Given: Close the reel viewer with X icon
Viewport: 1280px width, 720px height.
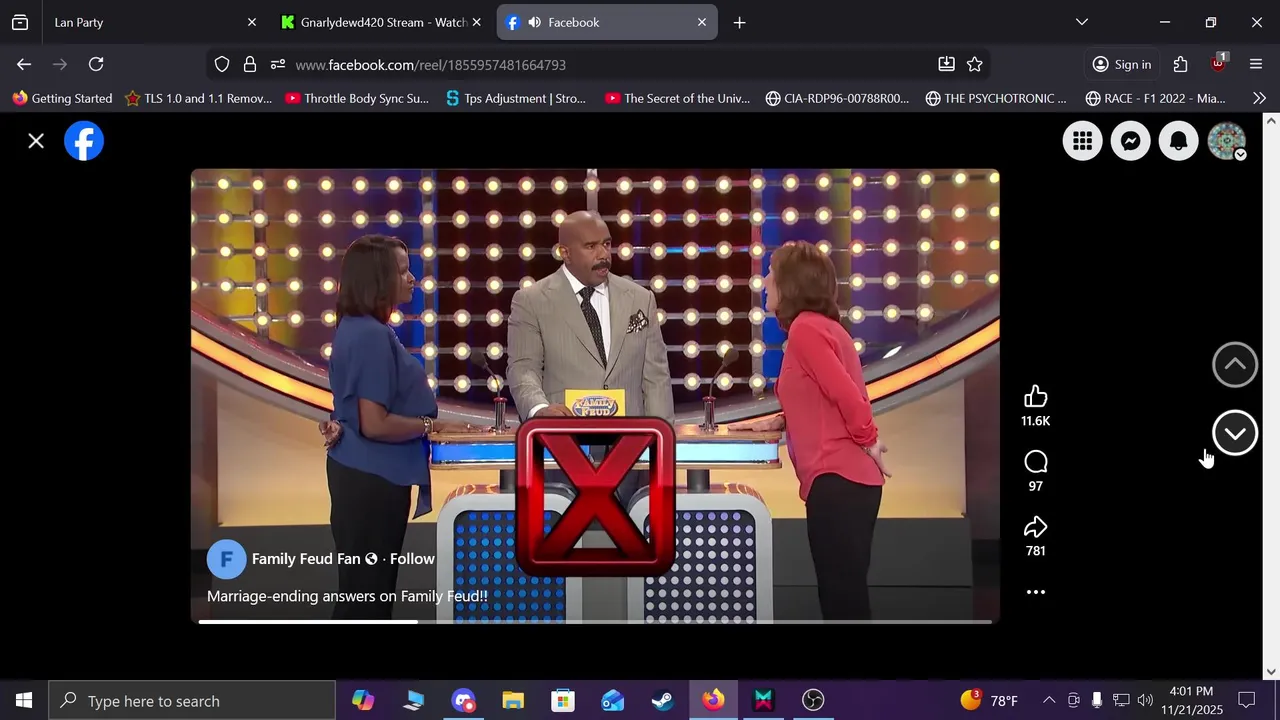Looking at the screenshot, I should 36,141.
